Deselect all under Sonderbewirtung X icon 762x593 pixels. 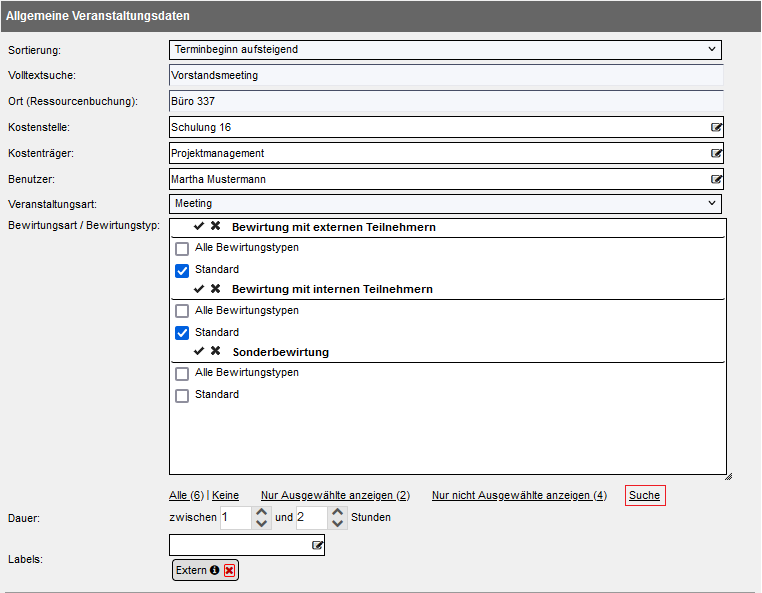point(215,351)
